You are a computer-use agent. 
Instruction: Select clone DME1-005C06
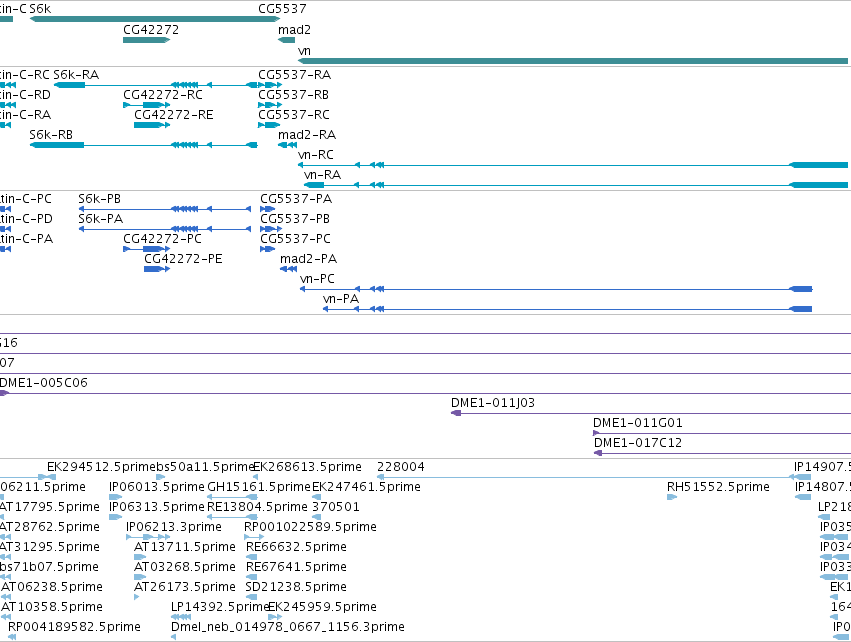(x=426, y=393)
